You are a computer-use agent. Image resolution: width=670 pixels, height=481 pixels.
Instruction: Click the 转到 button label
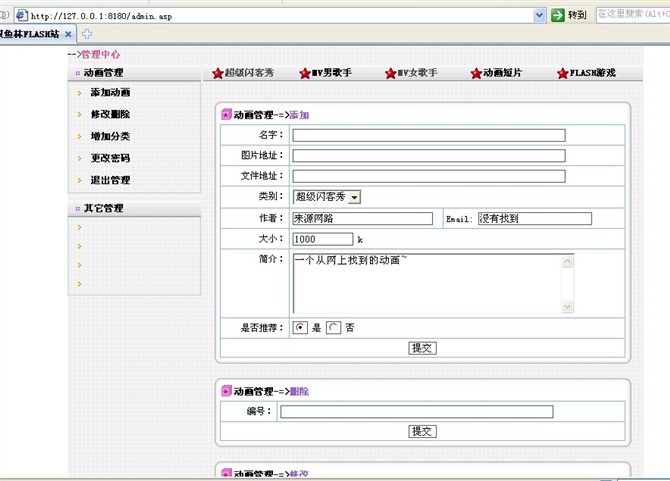coord(577,15)
